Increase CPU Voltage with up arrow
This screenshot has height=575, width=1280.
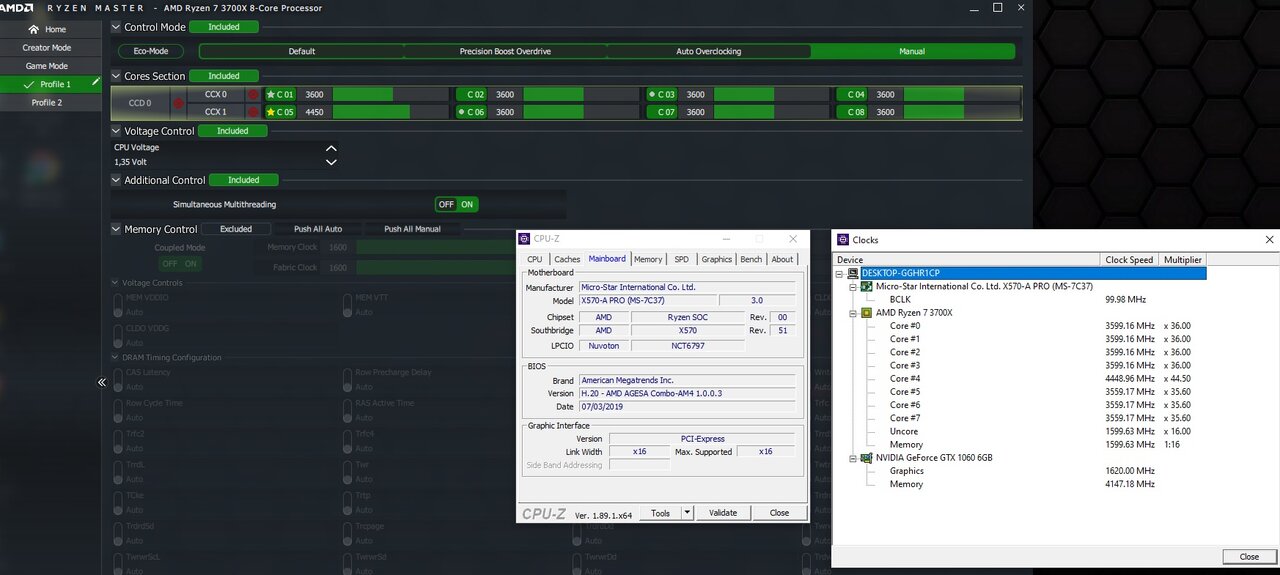point(331,148)
